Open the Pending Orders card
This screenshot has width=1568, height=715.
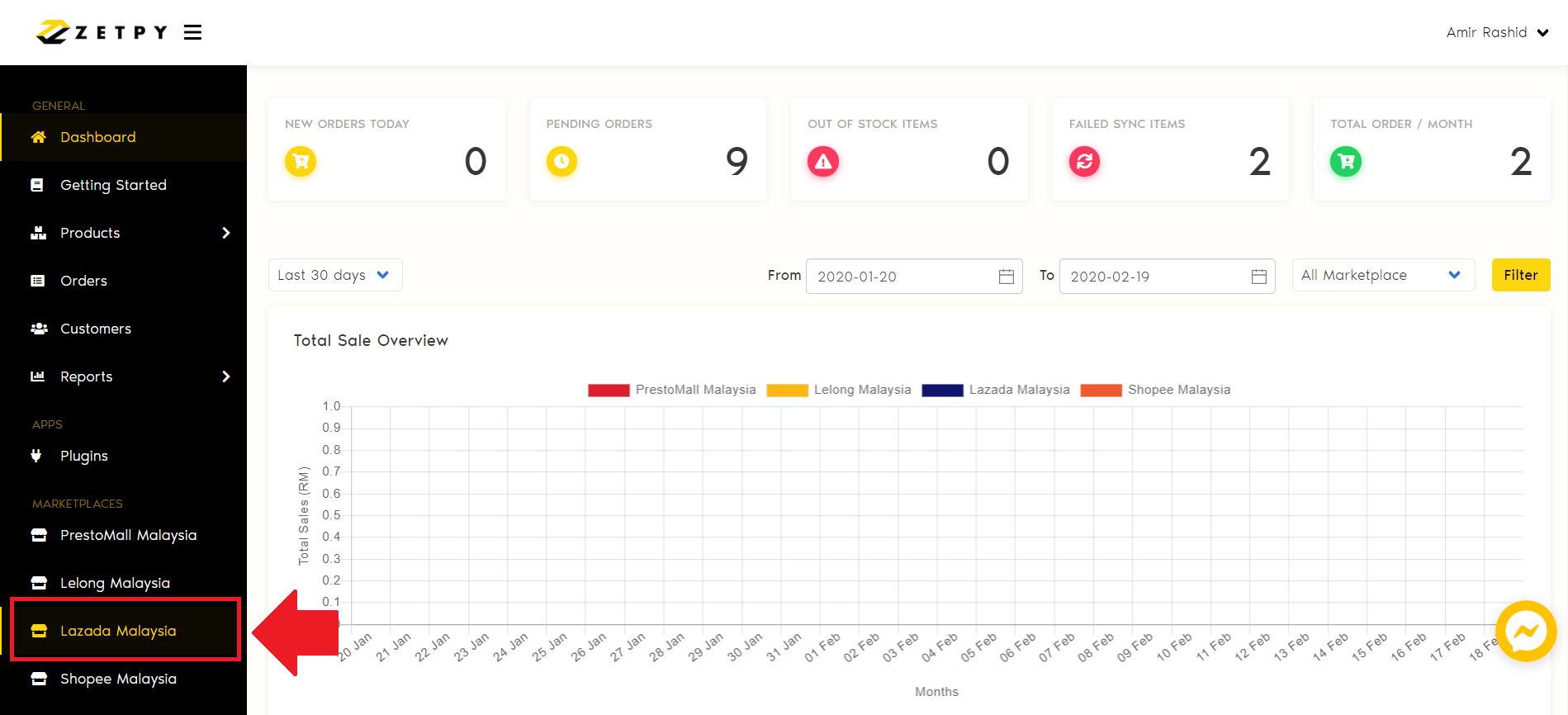648,149
